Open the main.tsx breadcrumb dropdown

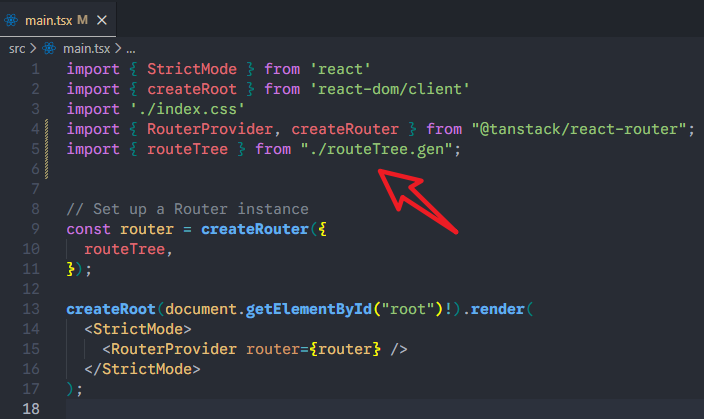[88, 47]
